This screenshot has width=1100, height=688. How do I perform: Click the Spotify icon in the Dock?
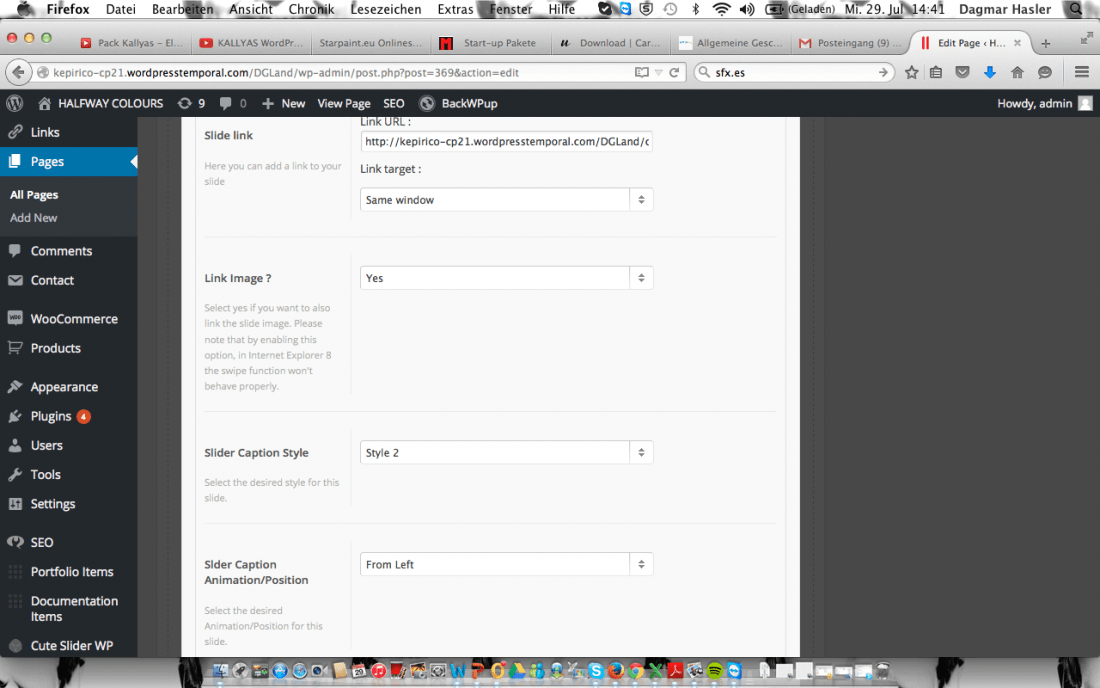click(x=714, y=671)
